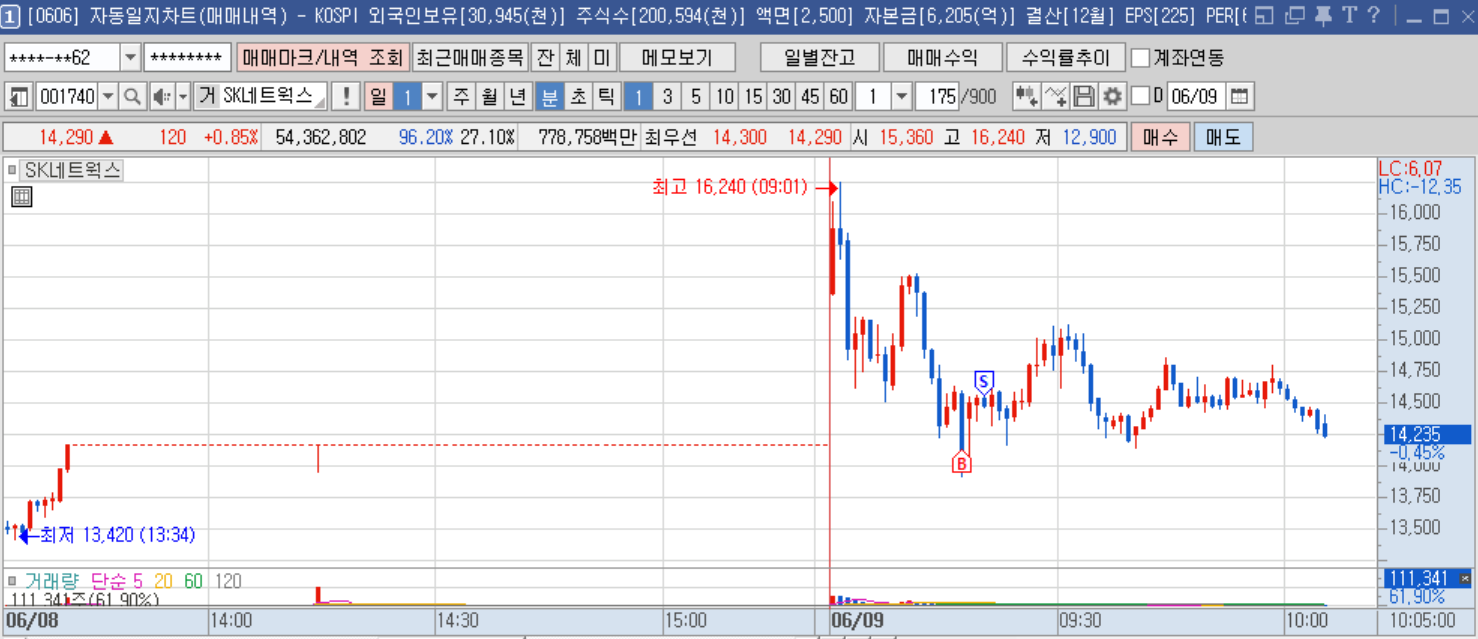Click the 체 executed button
The width and height of the screenshot is (1478, 639).
point(573,58)
